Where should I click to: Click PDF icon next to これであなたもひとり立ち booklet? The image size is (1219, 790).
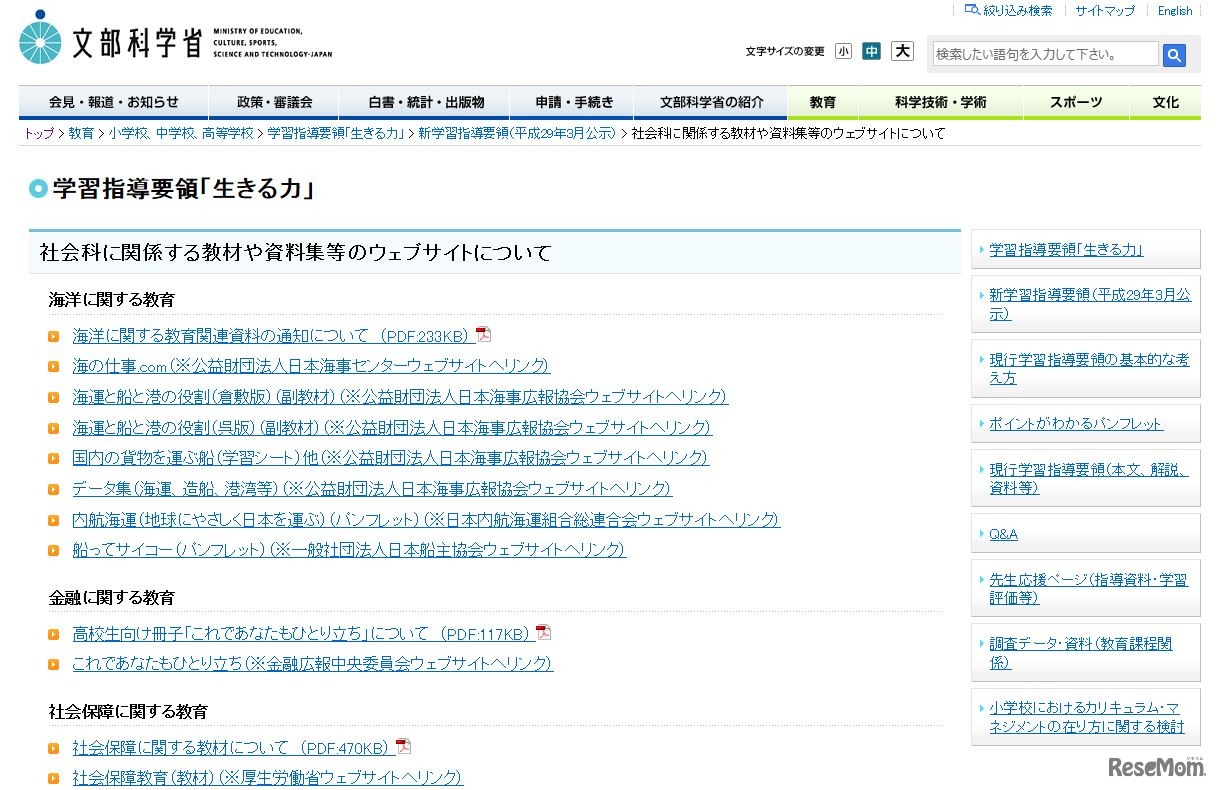(x=543, y=631)
